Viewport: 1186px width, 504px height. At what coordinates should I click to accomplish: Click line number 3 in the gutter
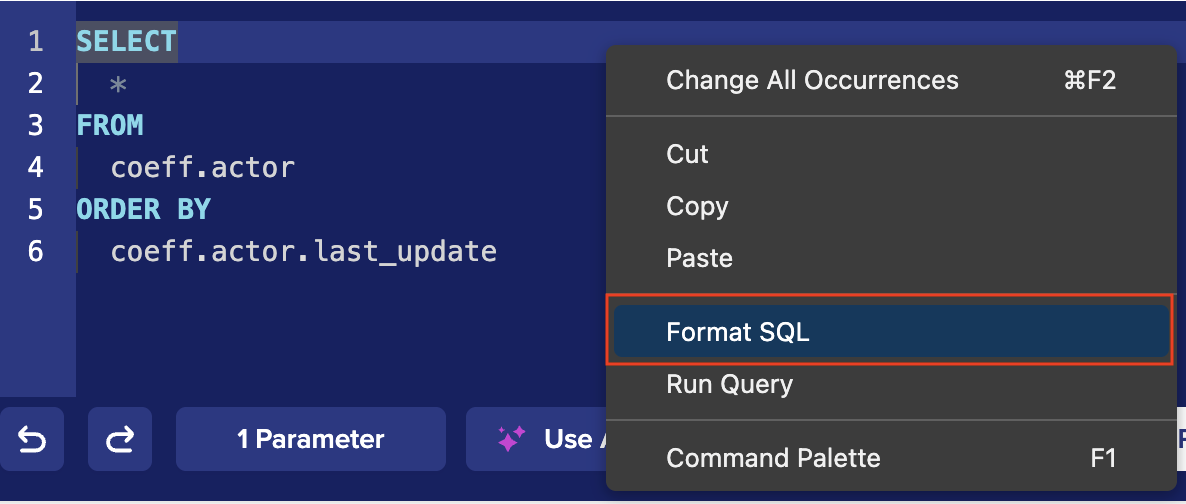pos(36,125)
